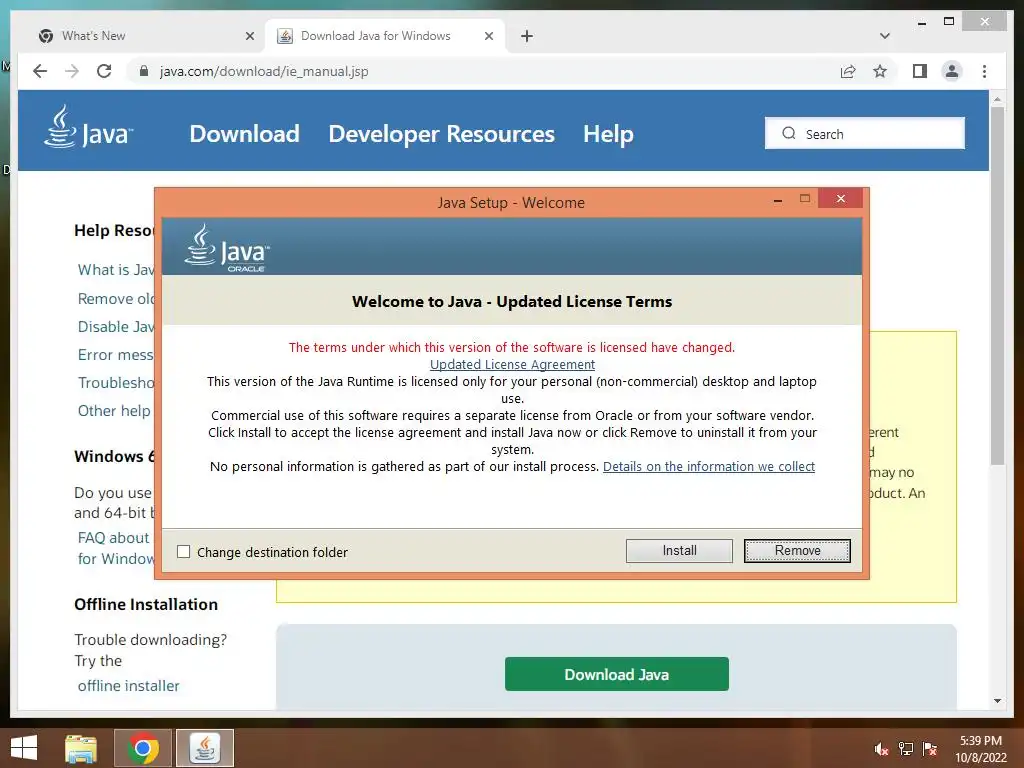Share this page via the share icon
Viewport: 1024px width, 768px height.
coord(848,71)
